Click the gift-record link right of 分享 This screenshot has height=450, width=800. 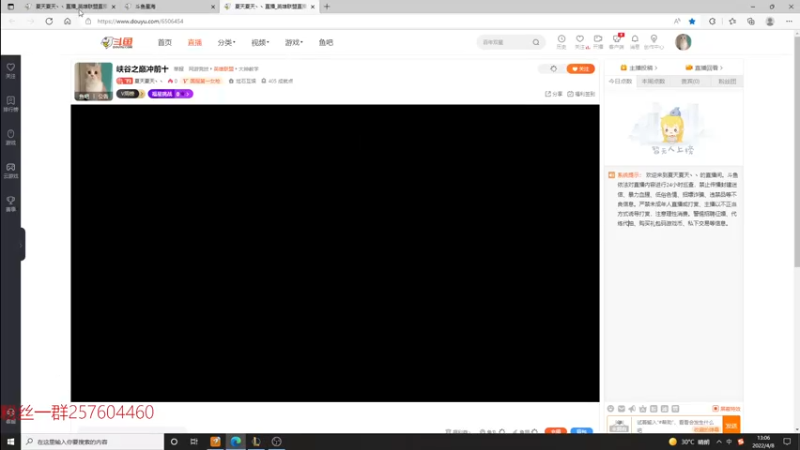[x=581, y=94]
